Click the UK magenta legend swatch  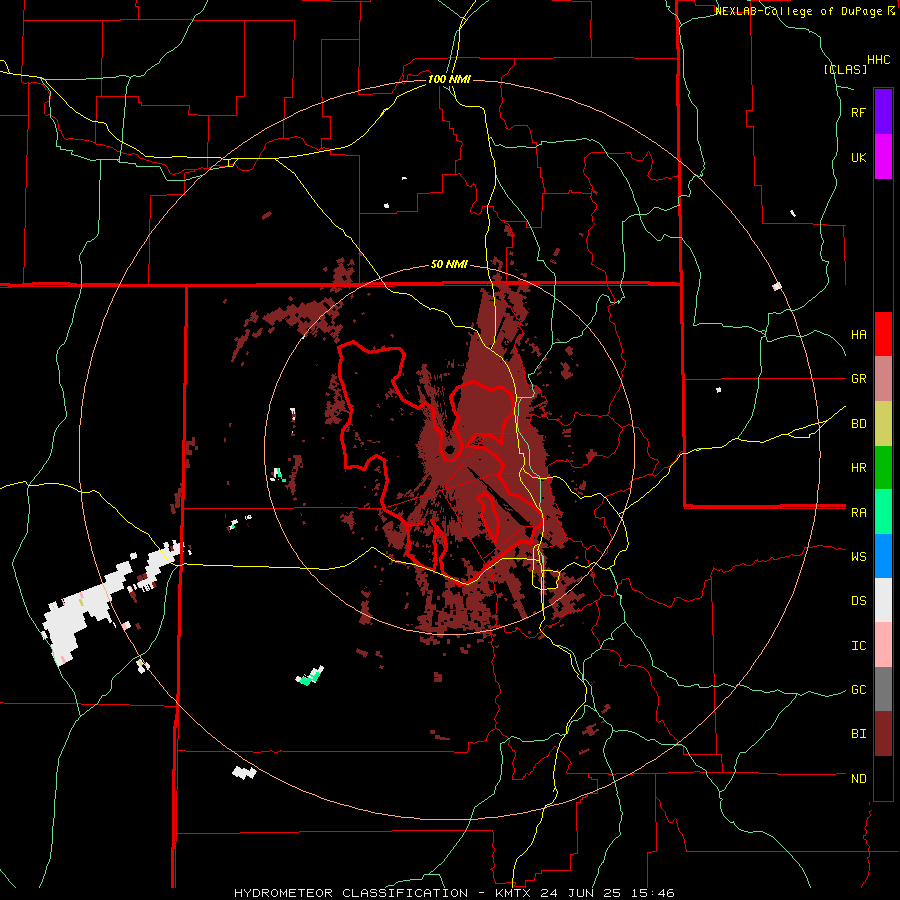(883, 157)
